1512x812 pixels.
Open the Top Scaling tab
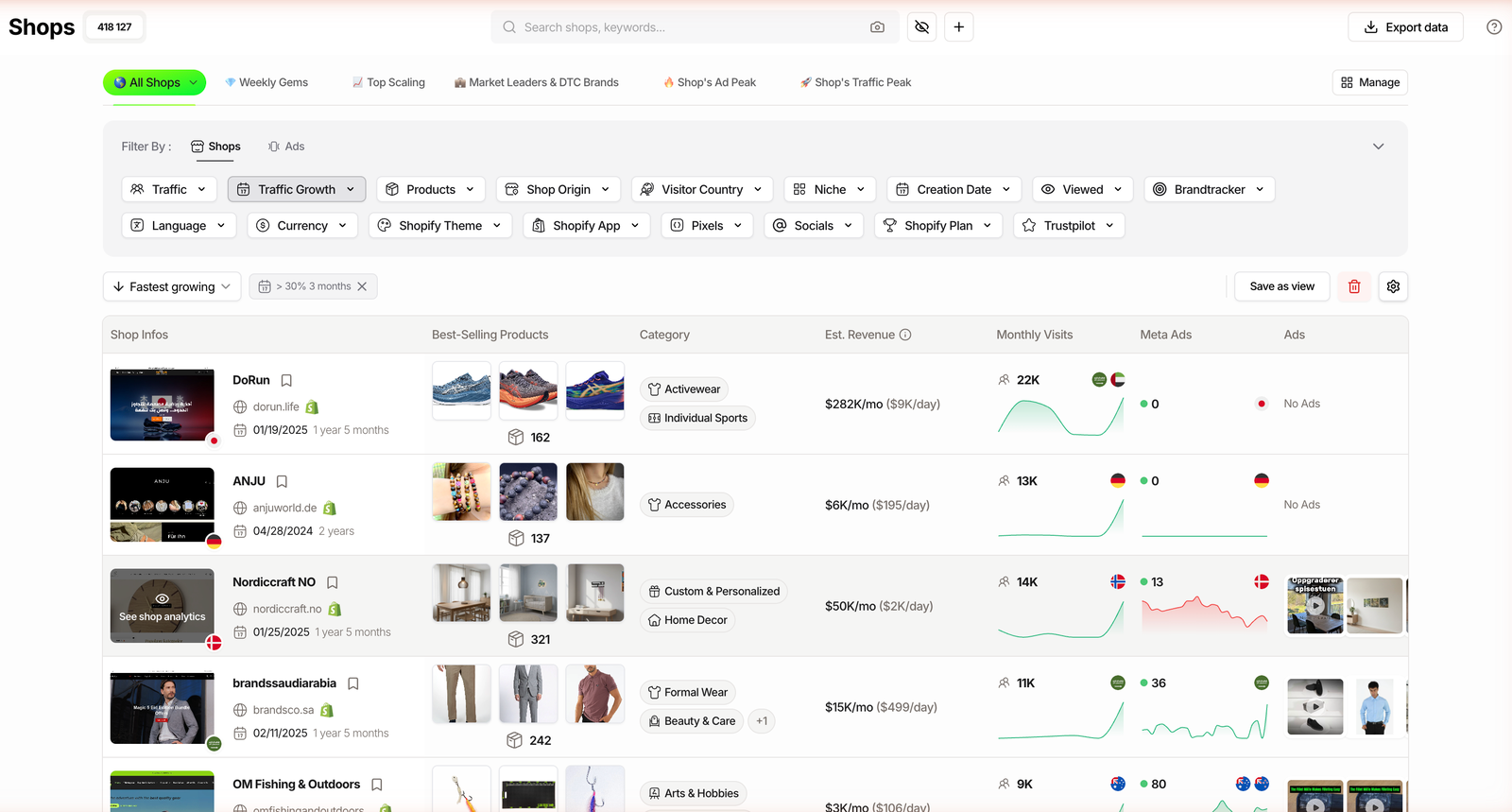point(388,82)
